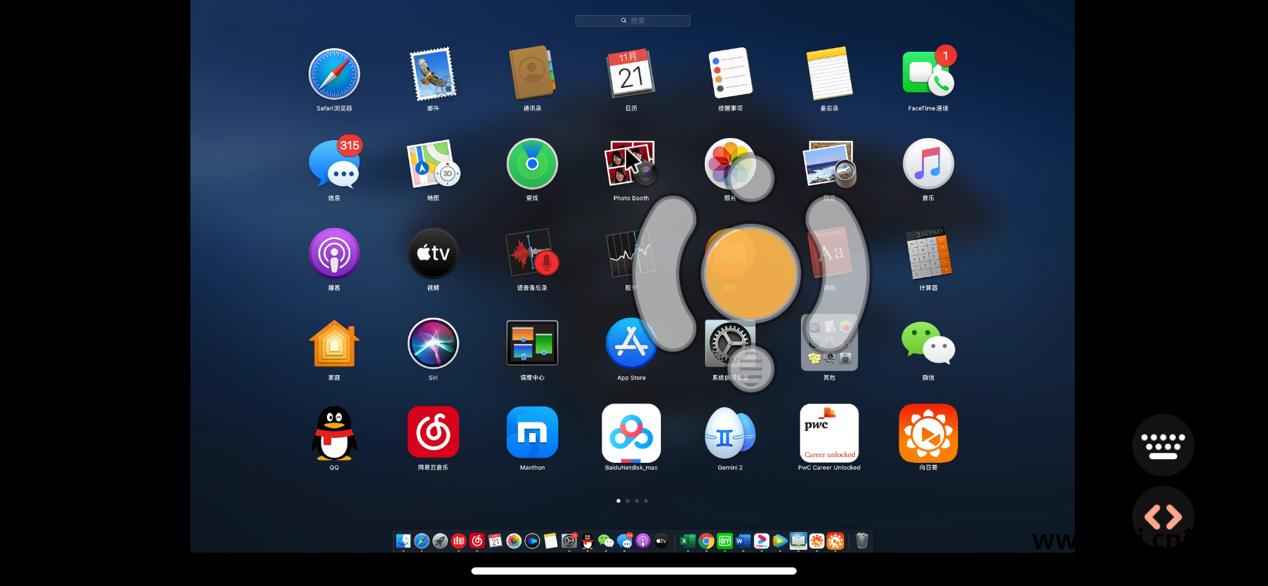
Task: Open the Contacts (通讯录) book icon
Action: tap(532, 73)
